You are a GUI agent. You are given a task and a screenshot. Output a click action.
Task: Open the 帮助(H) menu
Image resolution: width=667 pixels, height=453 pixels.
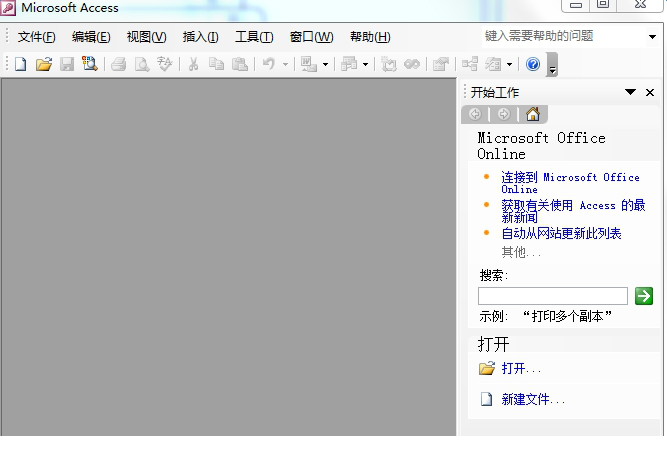coord(370,37)
